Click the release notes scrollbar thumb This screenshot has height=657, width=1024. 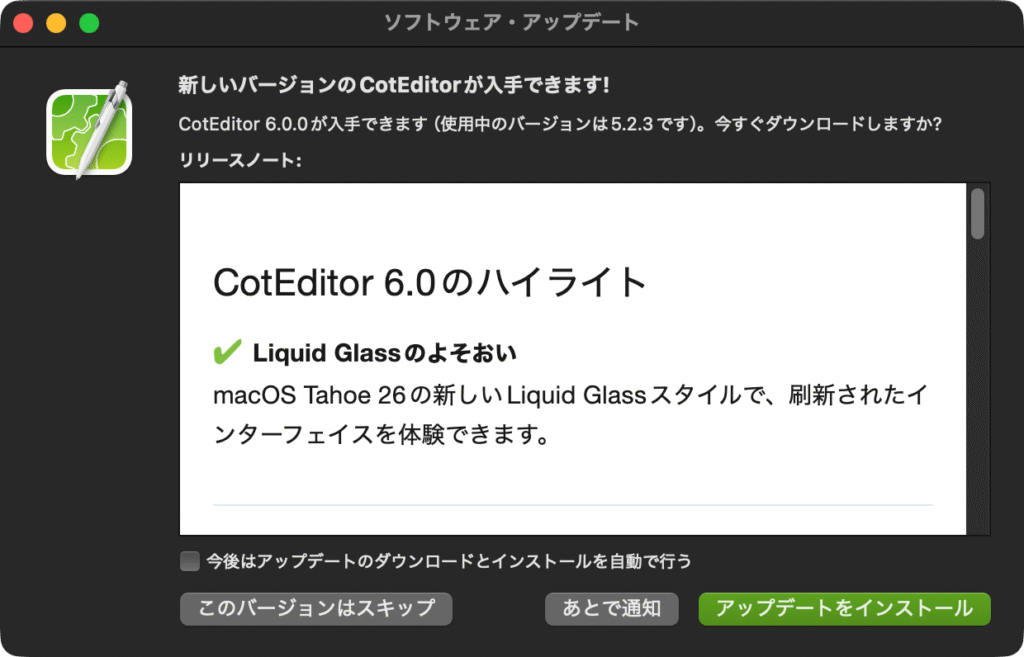click(x=977, y=214)
